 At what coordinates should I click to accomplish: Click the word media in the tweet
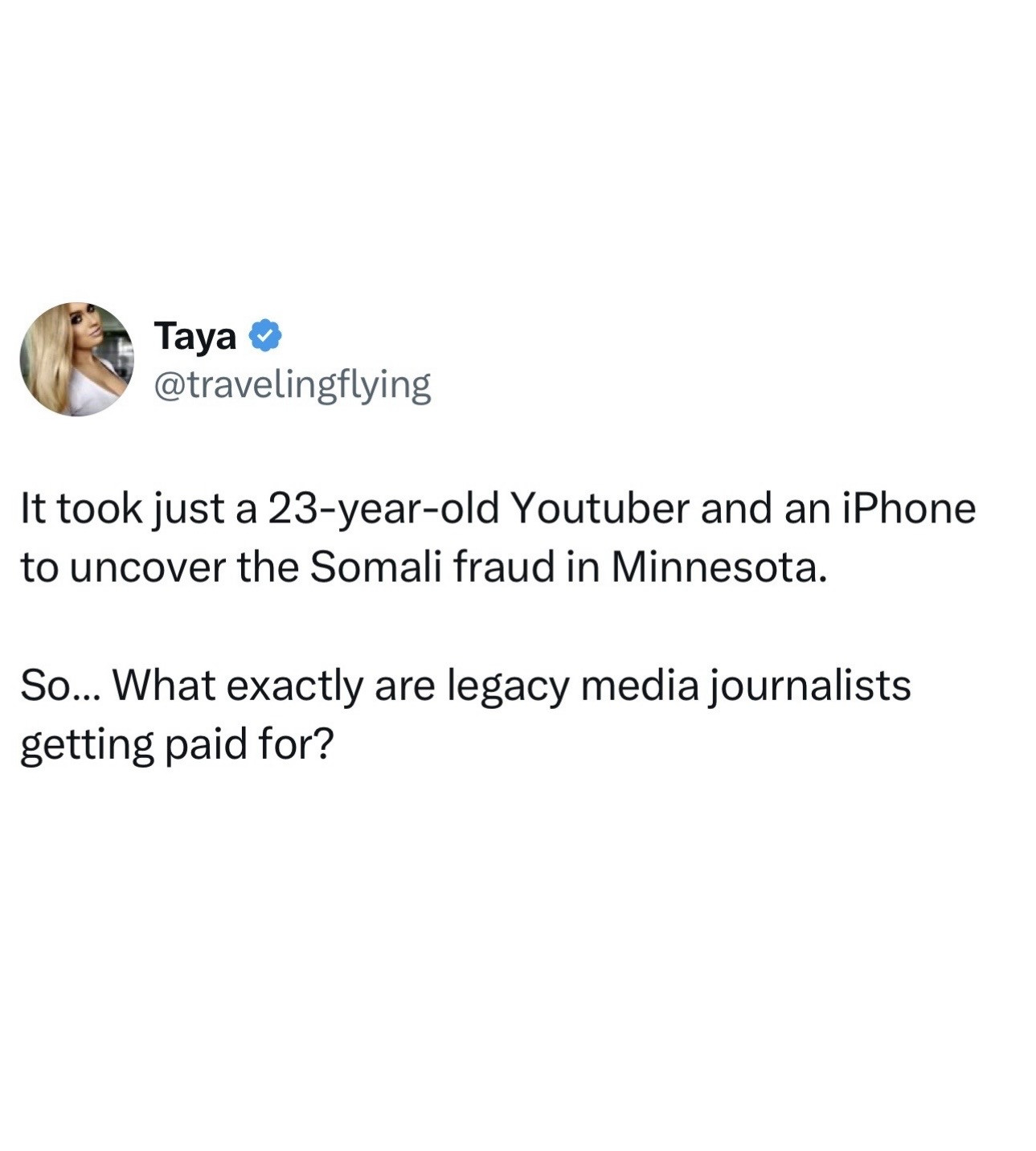637,686
